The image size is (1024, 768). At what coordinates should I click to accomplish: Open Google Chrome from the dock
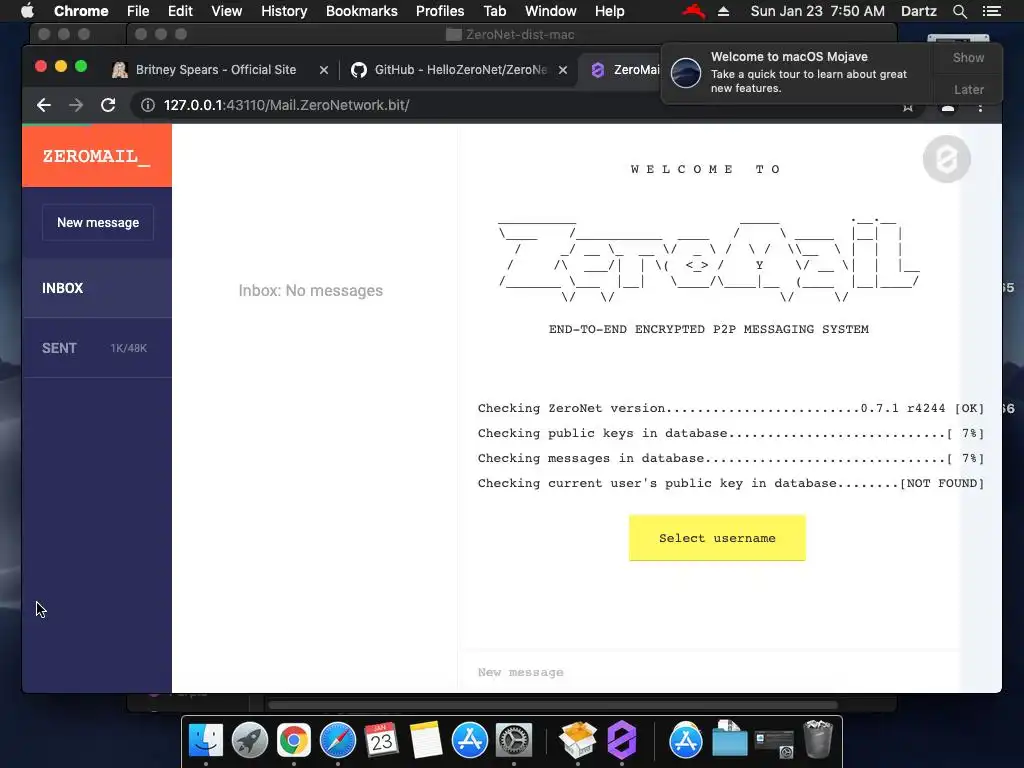click(293, 741)
